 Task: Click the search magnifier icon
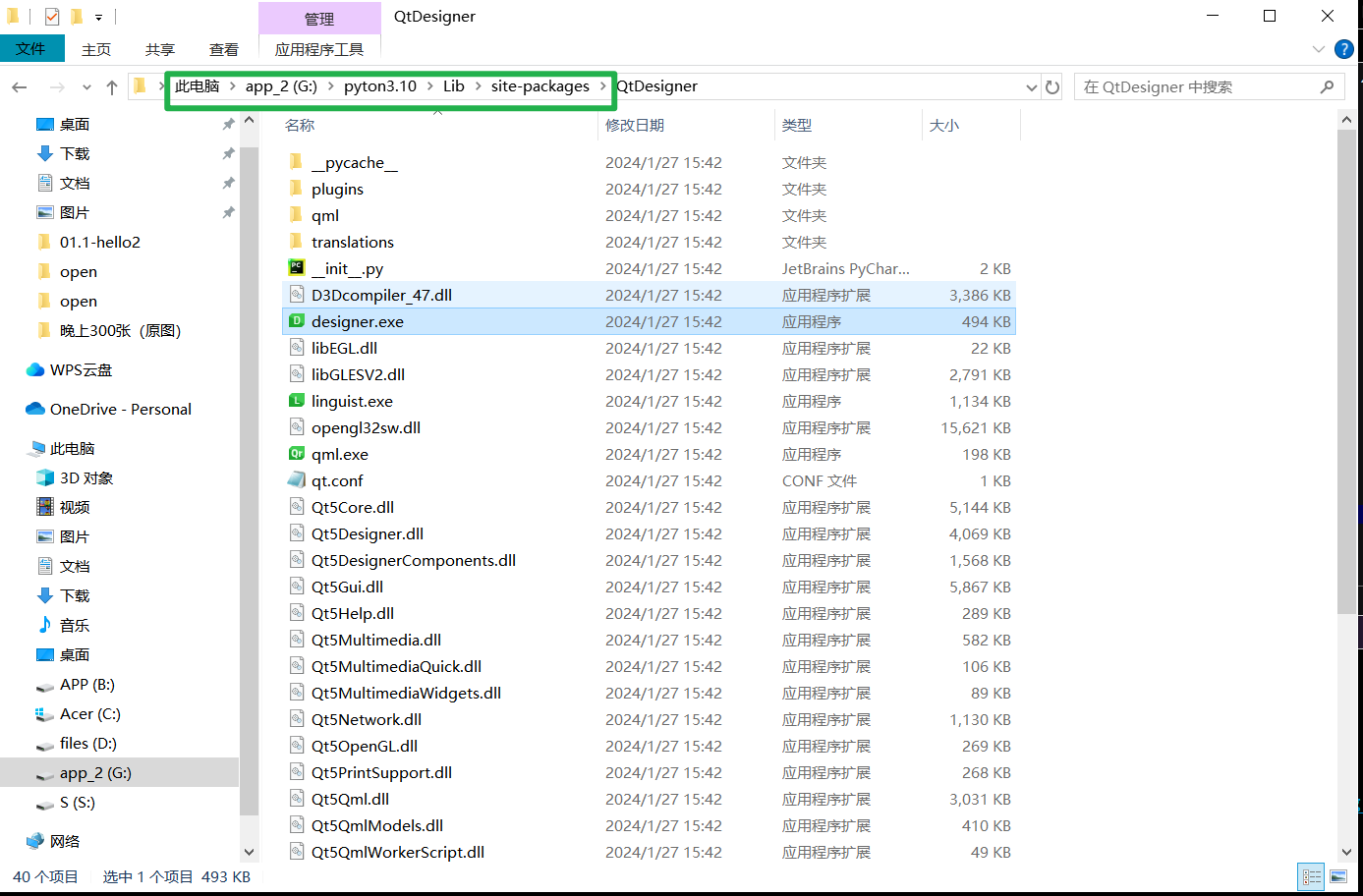1327,86
